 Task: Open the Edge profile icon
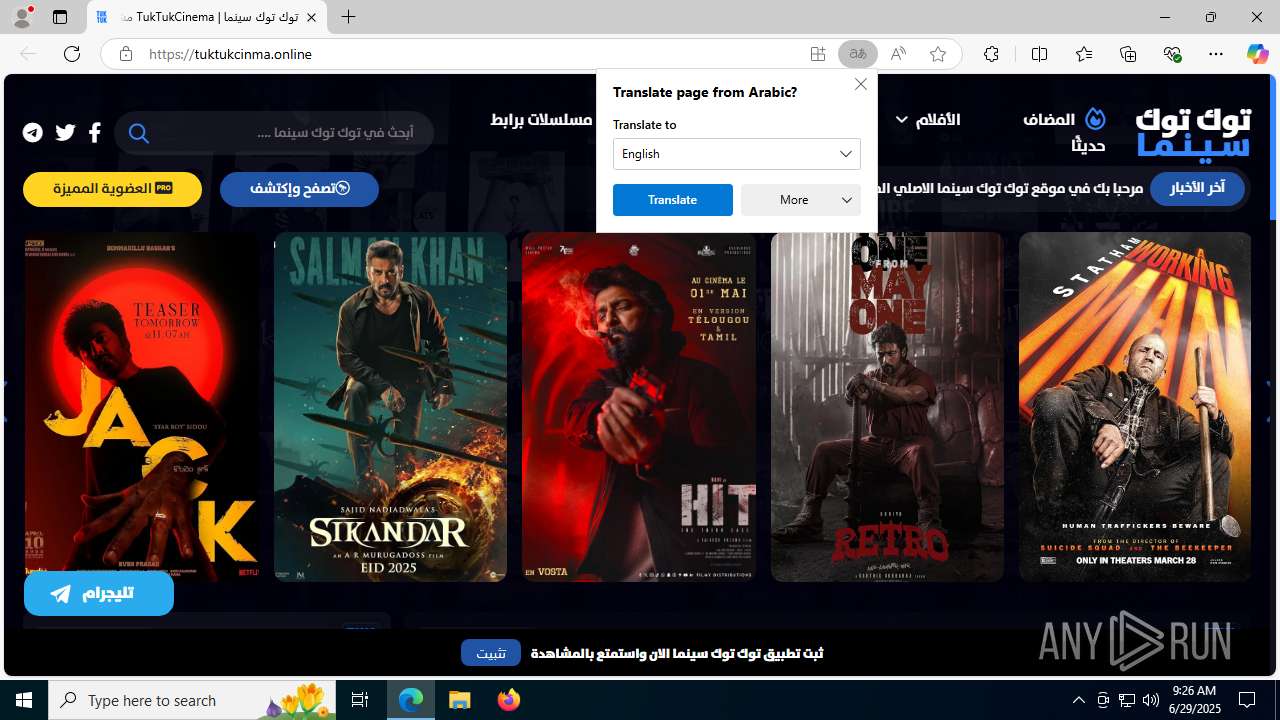click(22, 17)
